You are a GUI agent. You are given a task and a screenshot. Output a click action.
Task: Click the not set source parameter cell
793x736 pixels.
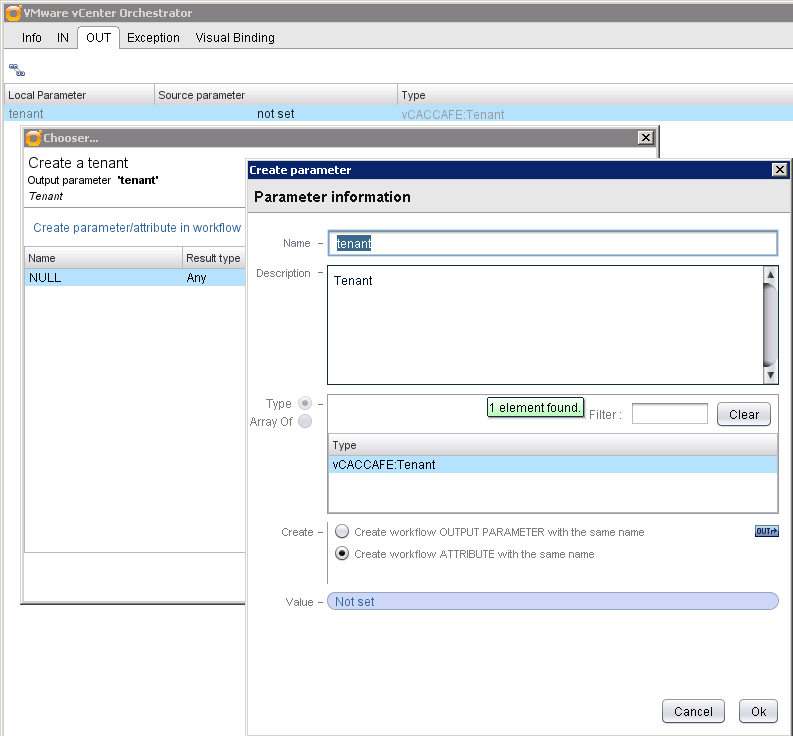[x=276, y=113]
